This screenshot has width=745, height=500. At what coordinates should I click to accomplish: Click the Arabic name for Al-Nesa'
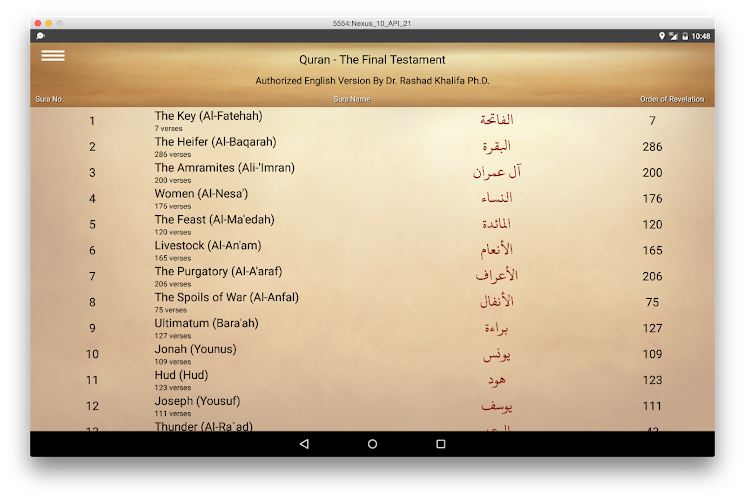[x=497, y=198]
